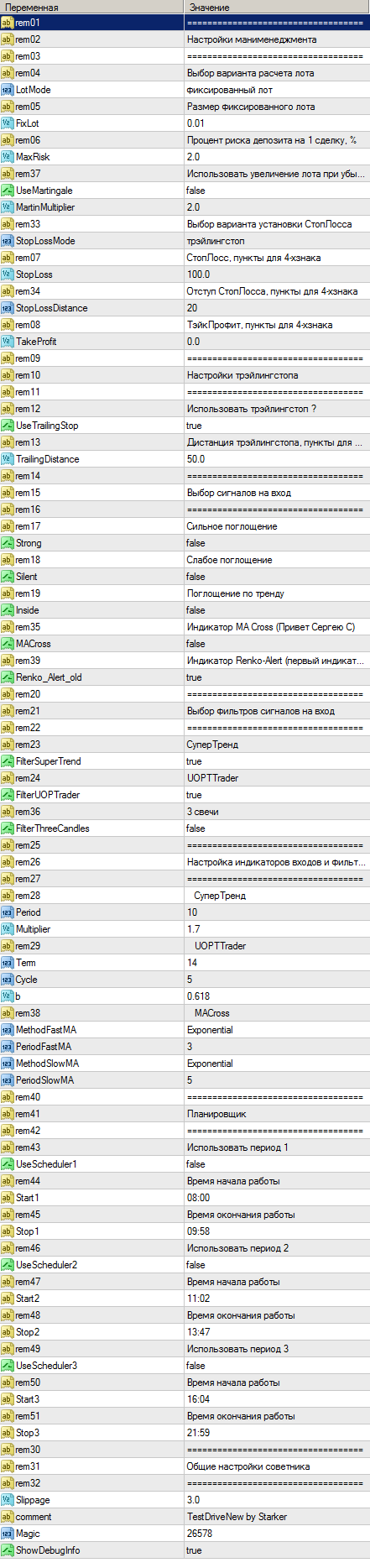The image size is (370, 1568).
Task: Select the Multiplier value 1.7
Action: pos(193,929)
